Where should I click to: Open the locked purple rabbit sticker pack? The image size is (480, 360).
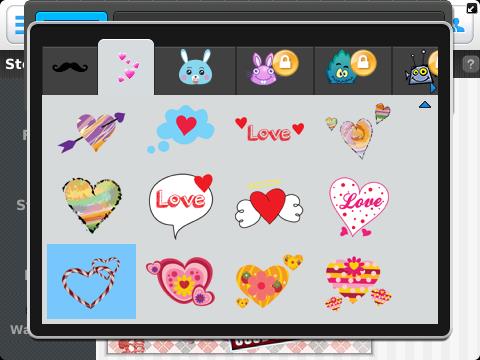tap(275, 71)
